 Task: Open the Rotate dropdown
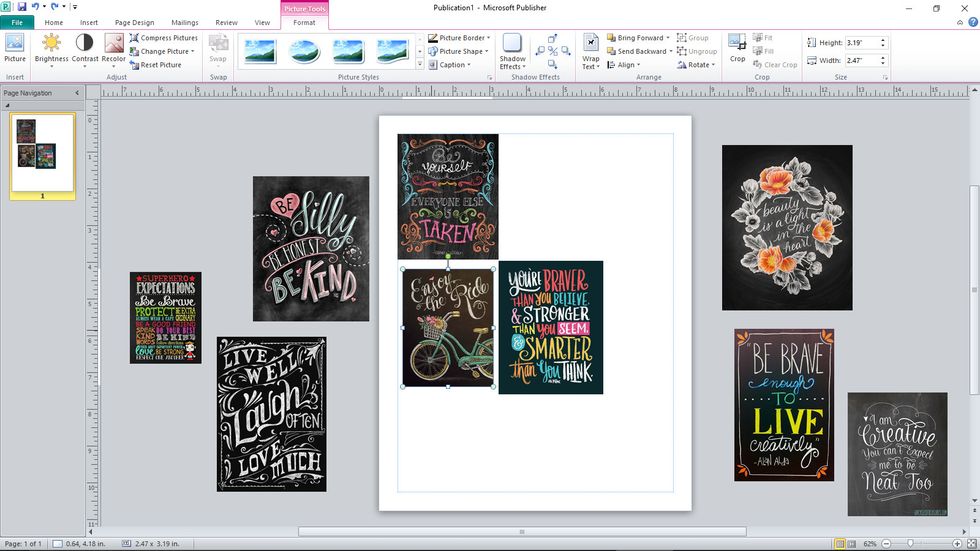696,65
